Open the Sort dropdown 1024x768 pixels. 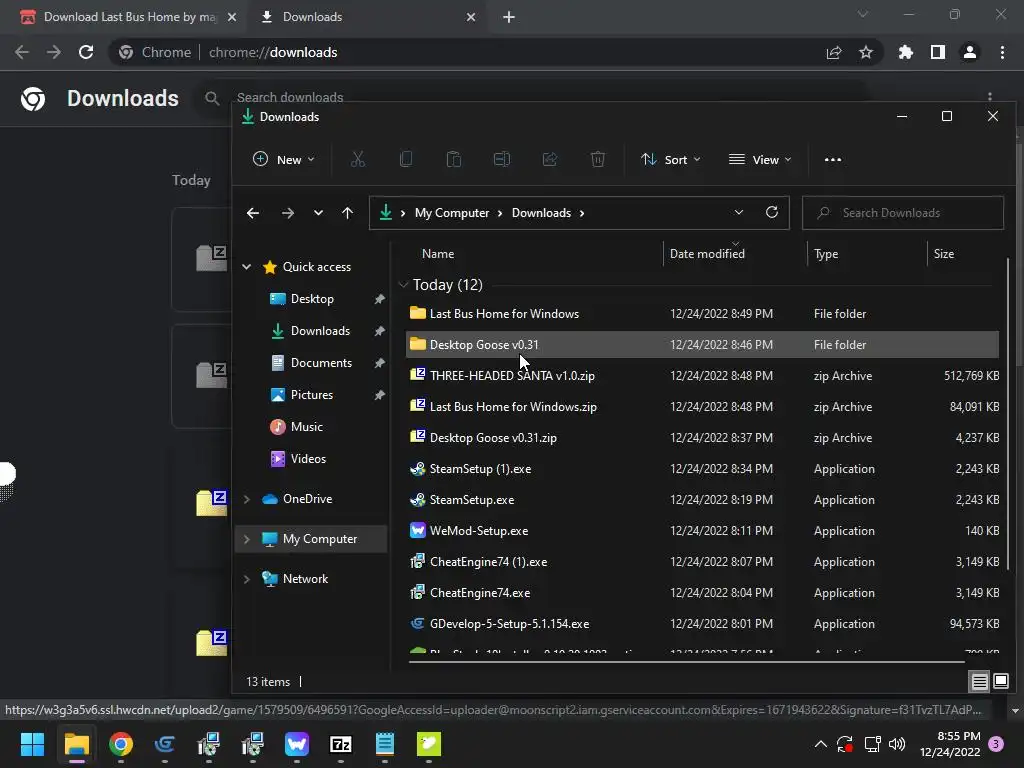671,159
